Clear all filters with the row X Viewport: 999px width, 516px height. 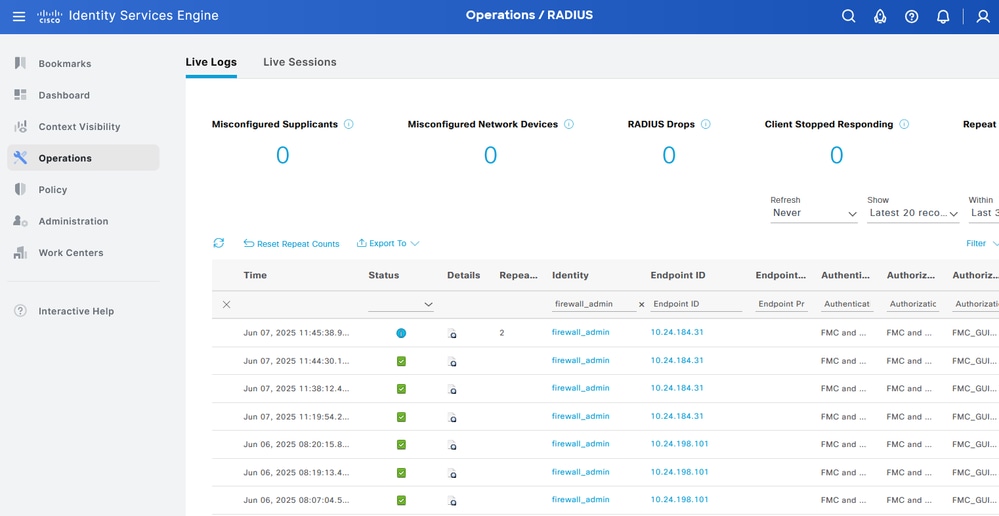pos(226,305)
